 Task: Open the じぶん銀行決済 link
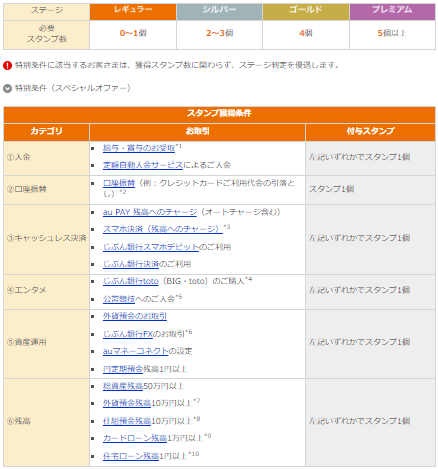pyautogui.click(x=131, y=265)
